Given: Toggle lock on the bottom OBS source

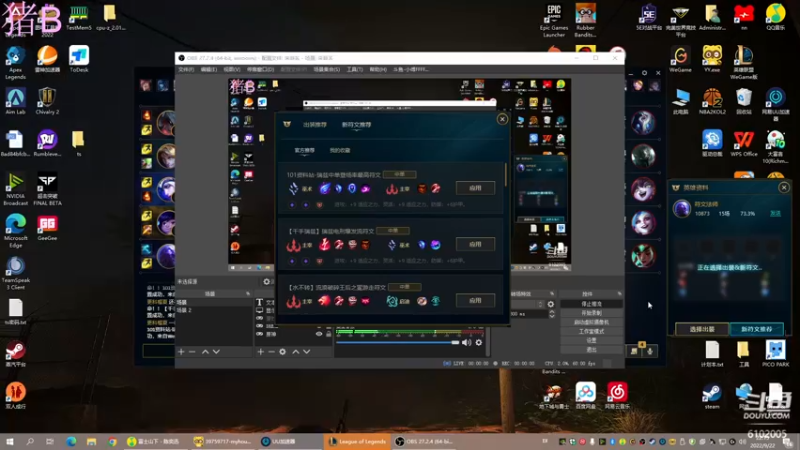Looking at the screenshot, I should coord(329,334).
